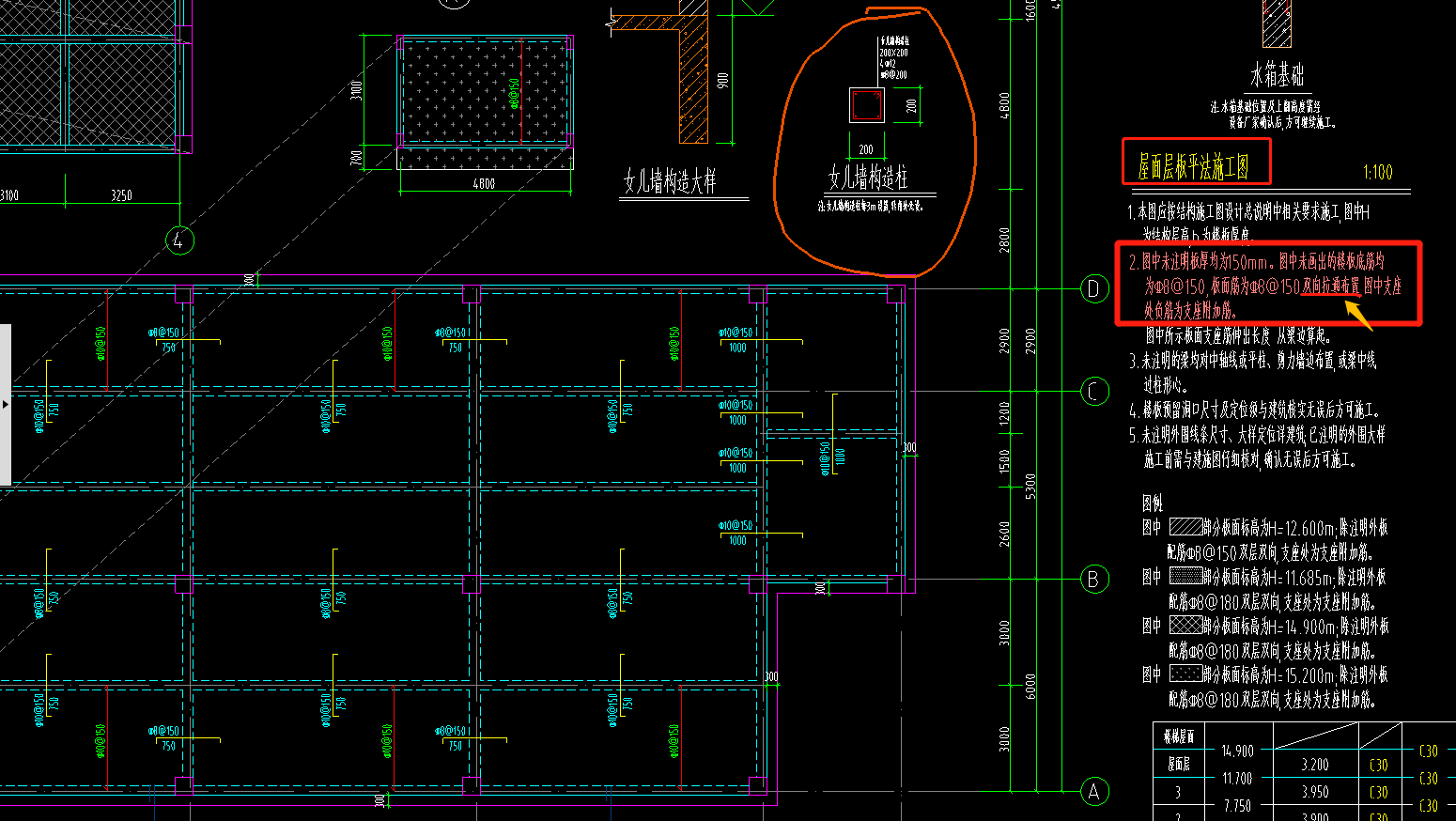Select the 7.750 elevation in the table
The width and height of the screenshot is (1456, 821).
1237,806
